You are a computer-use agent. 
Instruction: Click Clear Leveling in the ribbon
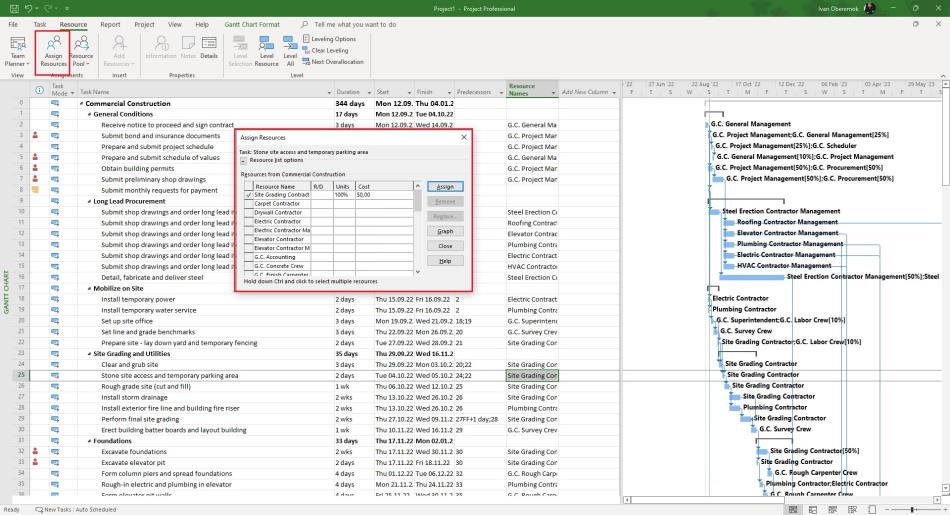[x=325, y=50]
